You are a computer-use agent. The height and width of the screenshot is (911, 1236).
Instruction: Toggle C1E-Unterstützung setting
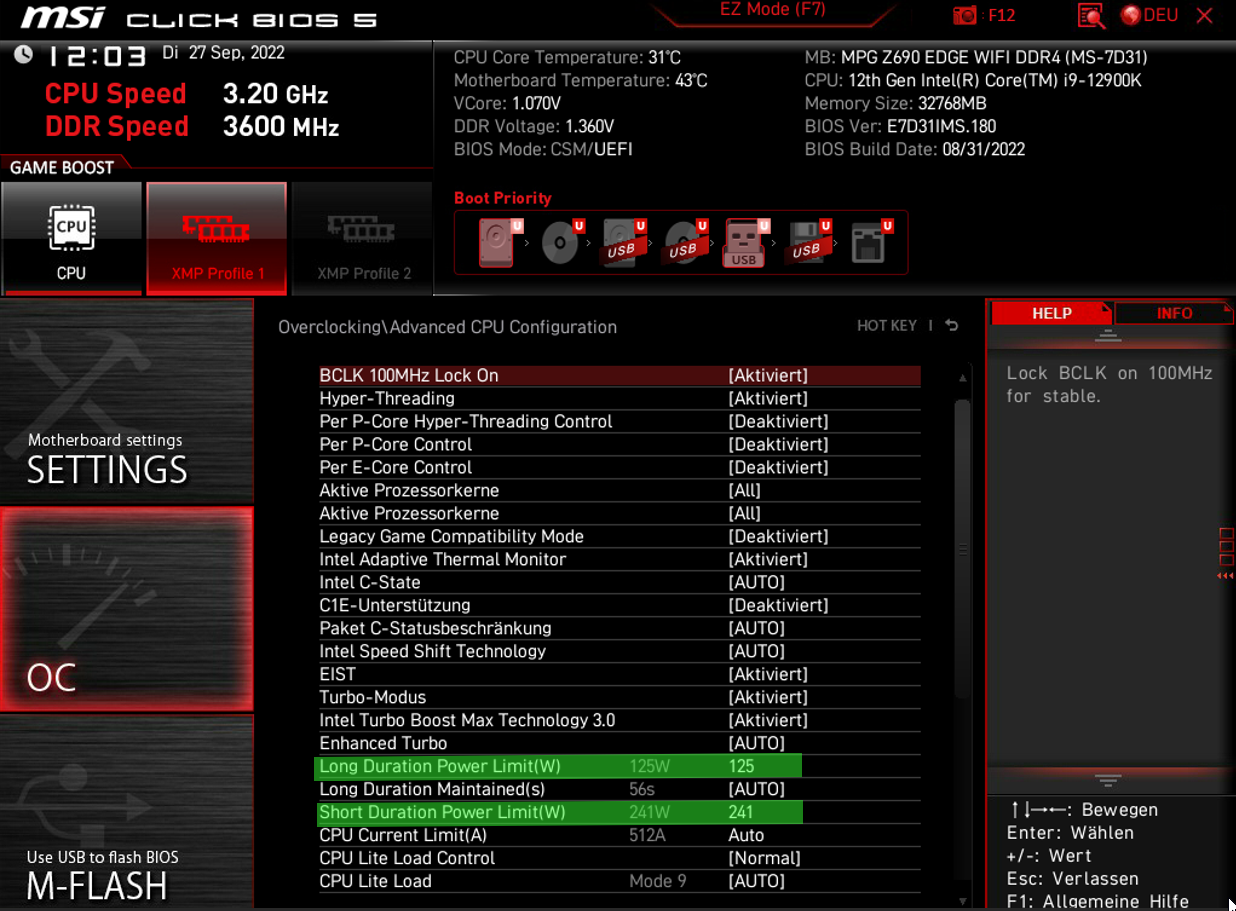point(619,606)
